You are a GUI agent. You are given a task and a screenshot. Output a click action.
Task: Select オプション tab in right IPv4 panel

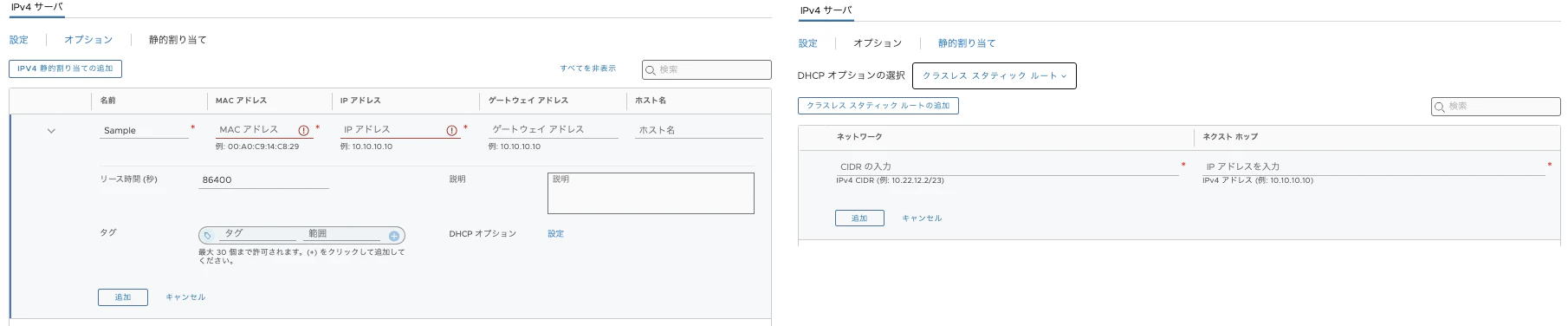(x=878, y=43)
